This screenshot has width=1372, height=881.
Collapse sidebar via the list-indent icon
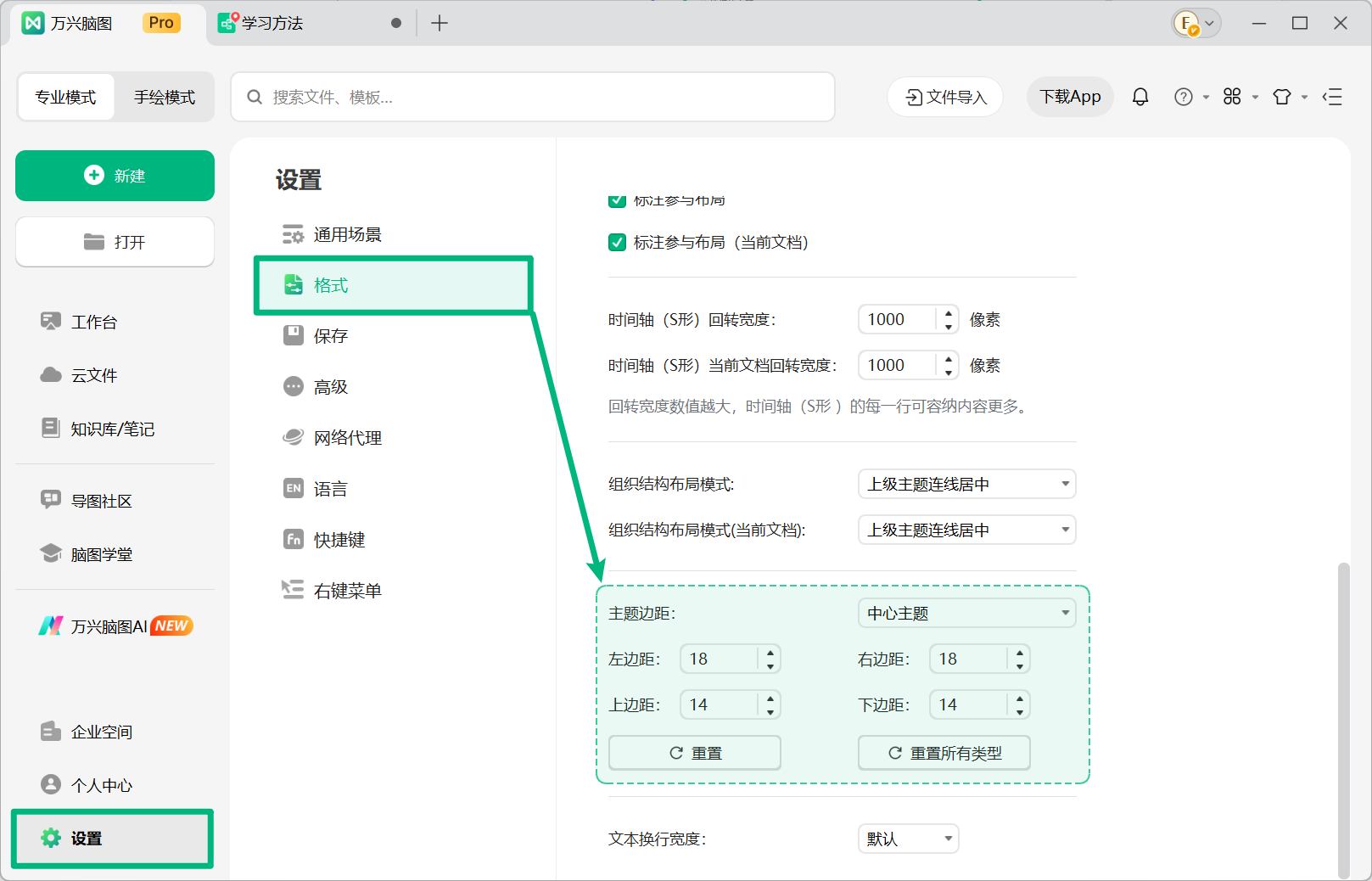tap(1332, 97)
